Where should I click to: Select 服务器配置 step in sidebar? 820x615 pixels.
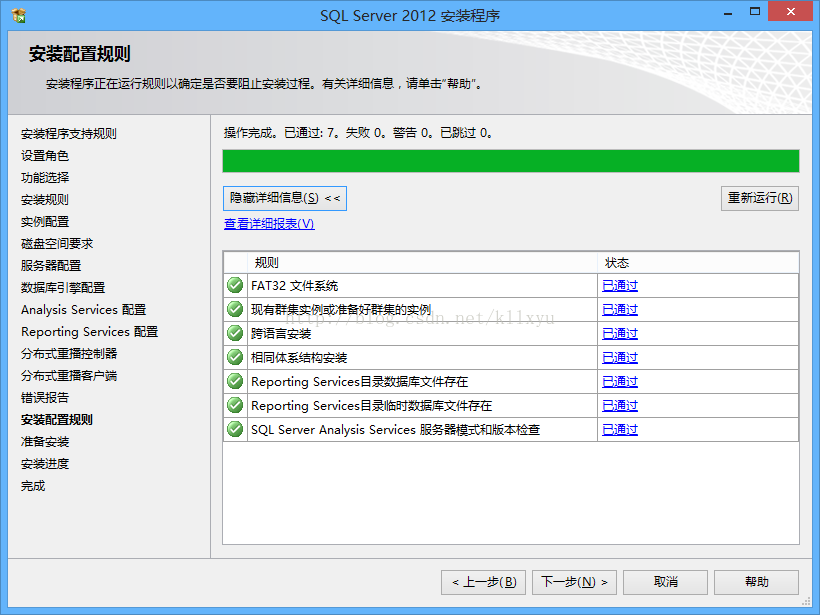[51, 266]
